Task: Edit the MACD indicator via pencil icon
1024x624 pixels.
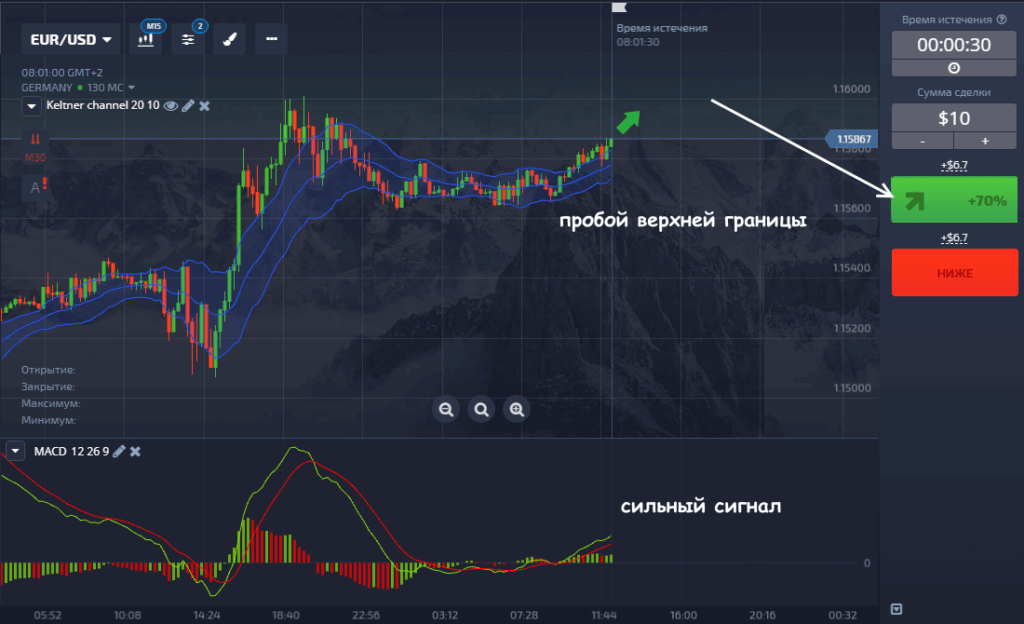Action: tap(119, 451)
